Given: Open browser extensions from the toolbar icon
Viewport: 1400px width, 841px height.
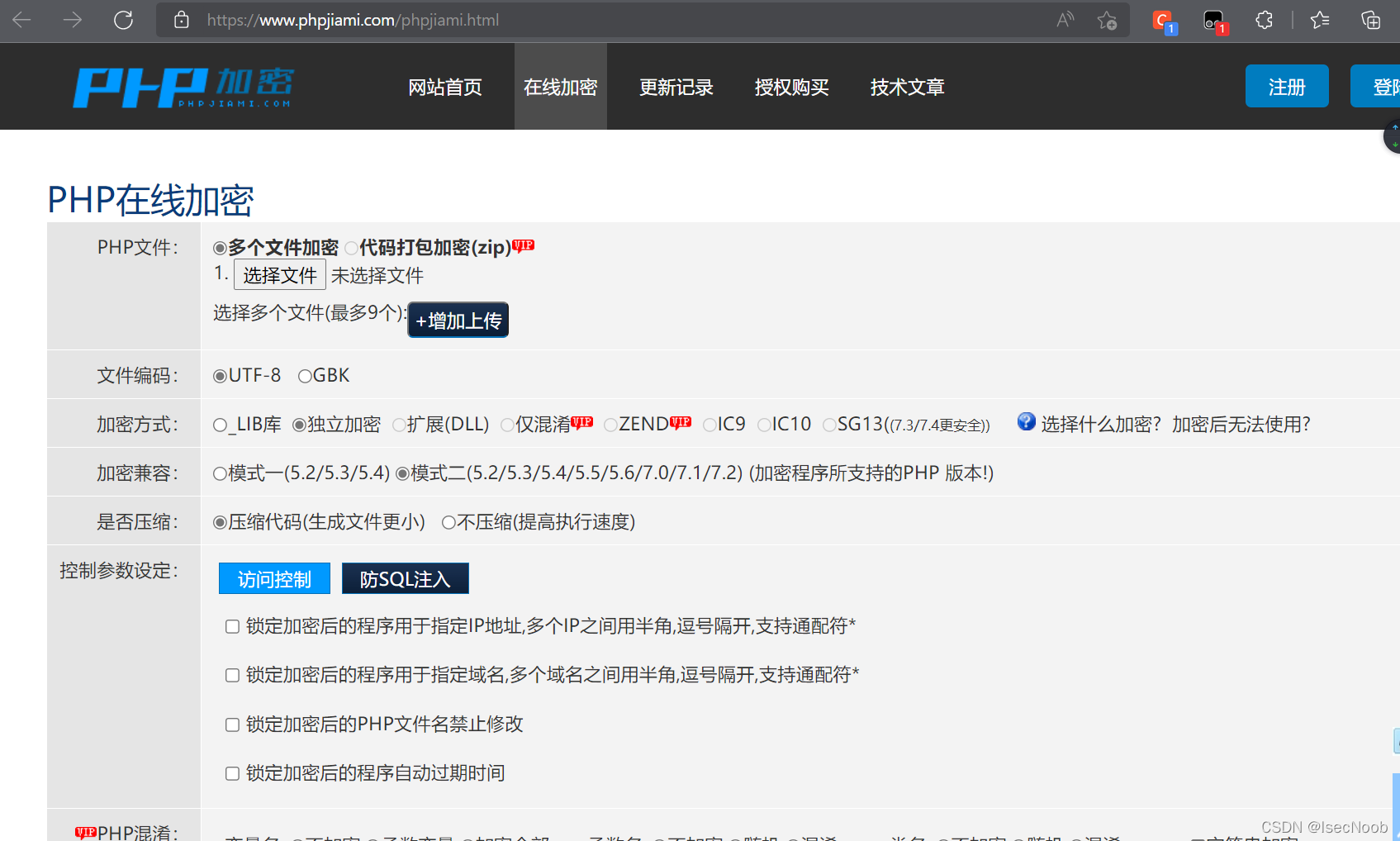Looking at the screenshot, I should 1264,20.
